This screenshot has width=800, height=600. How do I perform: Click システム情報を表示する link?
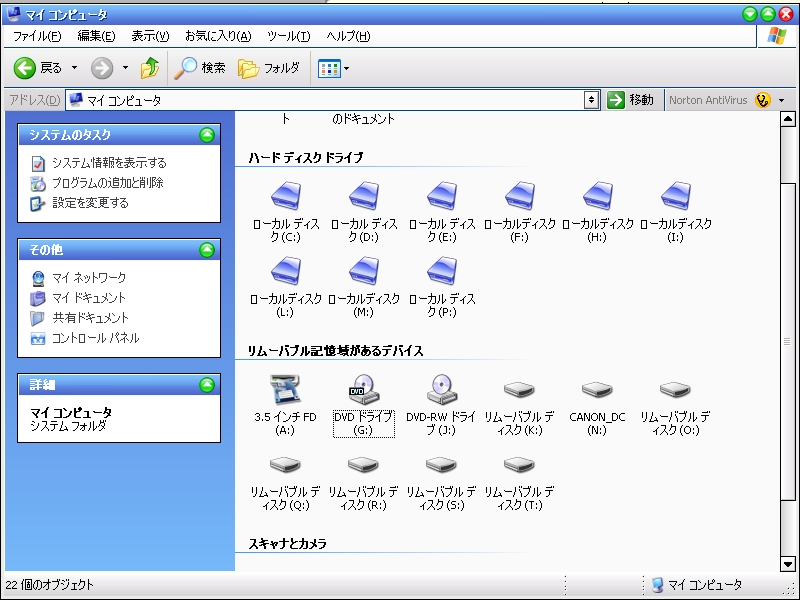click(109, 163)
